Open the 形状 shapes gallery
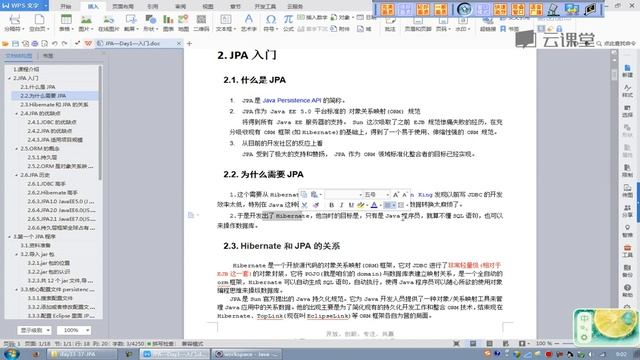The image size is (640, 360). 150,23
